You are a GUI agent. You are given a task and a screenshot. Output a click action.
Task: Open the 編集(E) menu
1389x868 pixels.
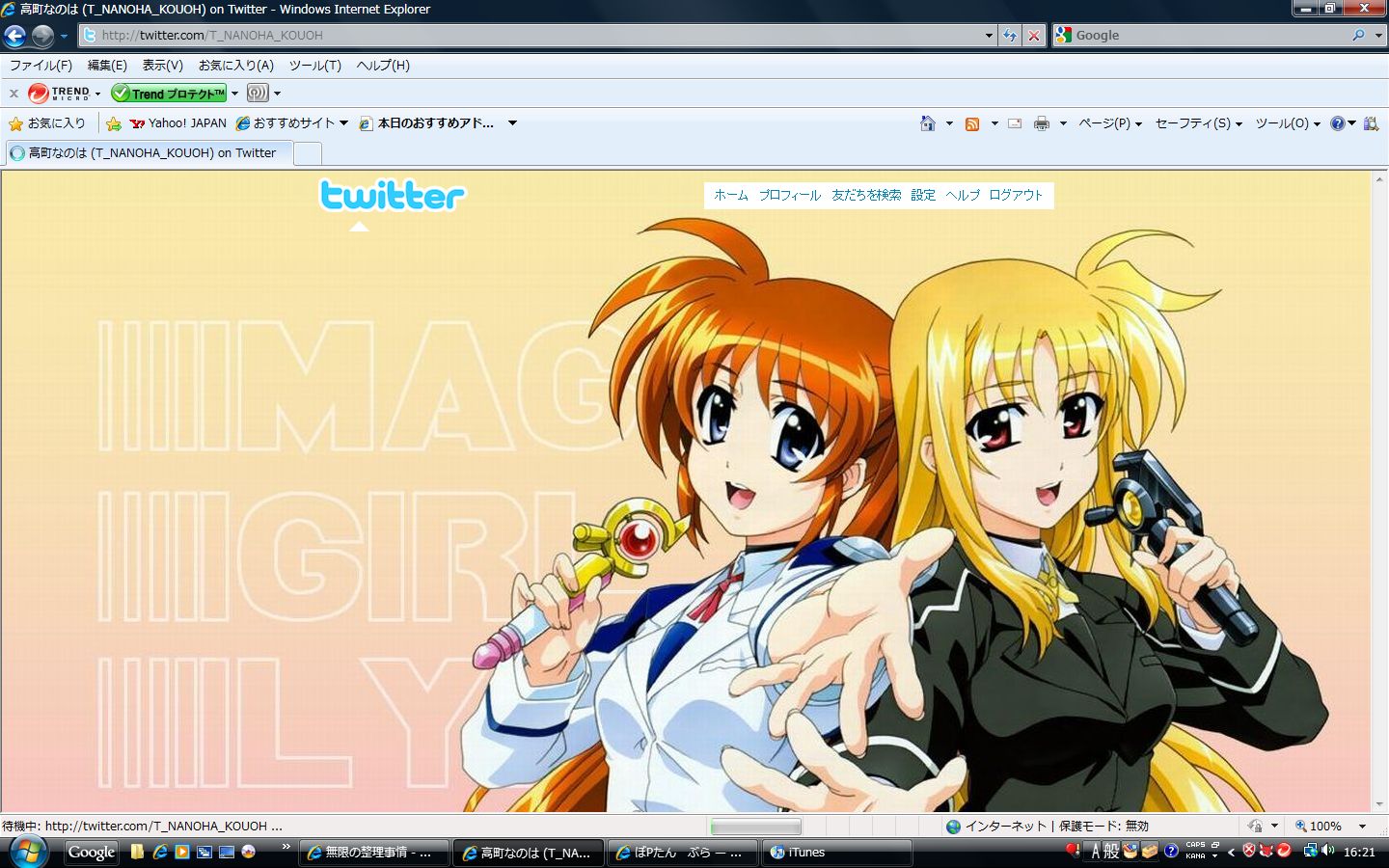pyautogui.click(x=107, y=66)
